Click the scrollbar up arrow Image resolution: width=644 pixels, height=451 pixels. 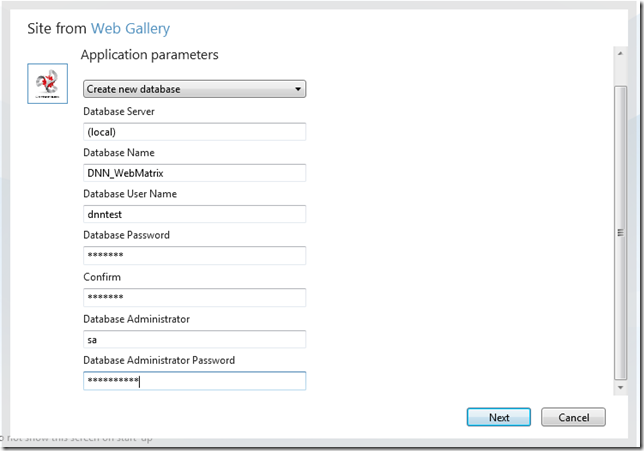(620, 53)
